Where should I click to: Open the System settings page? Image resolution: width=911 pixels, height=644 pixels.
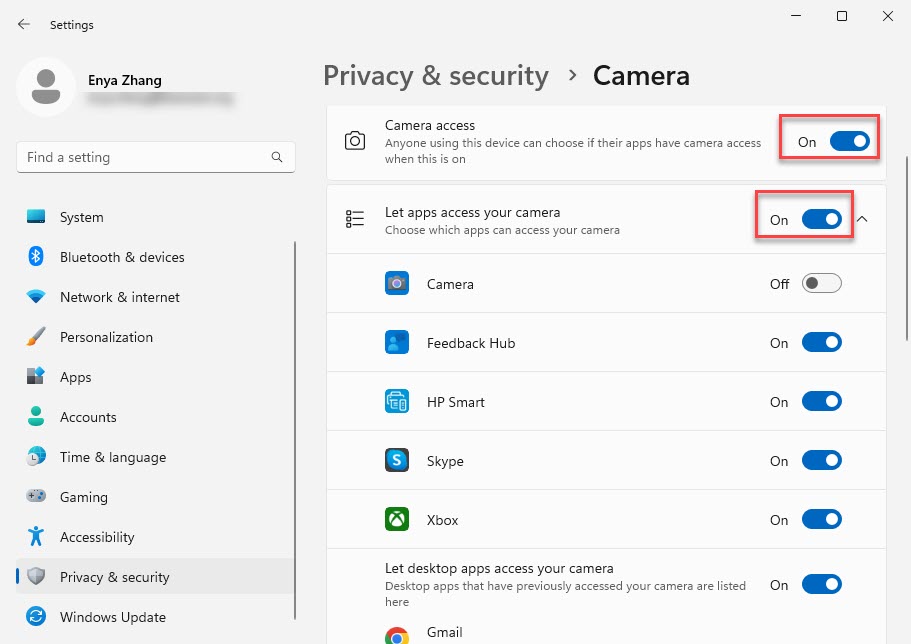pyautogui.click(x=81, y=217)
